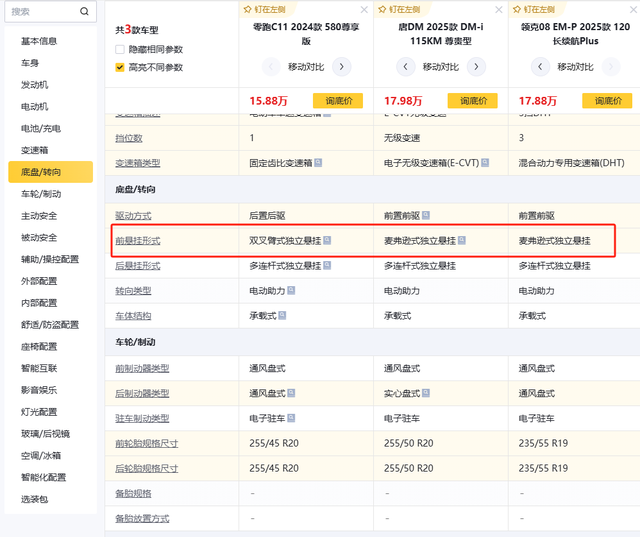The image size is (640, 537).
Task: Uncheck the 高亮不同参数 checkbox
Action: point(120,67)
